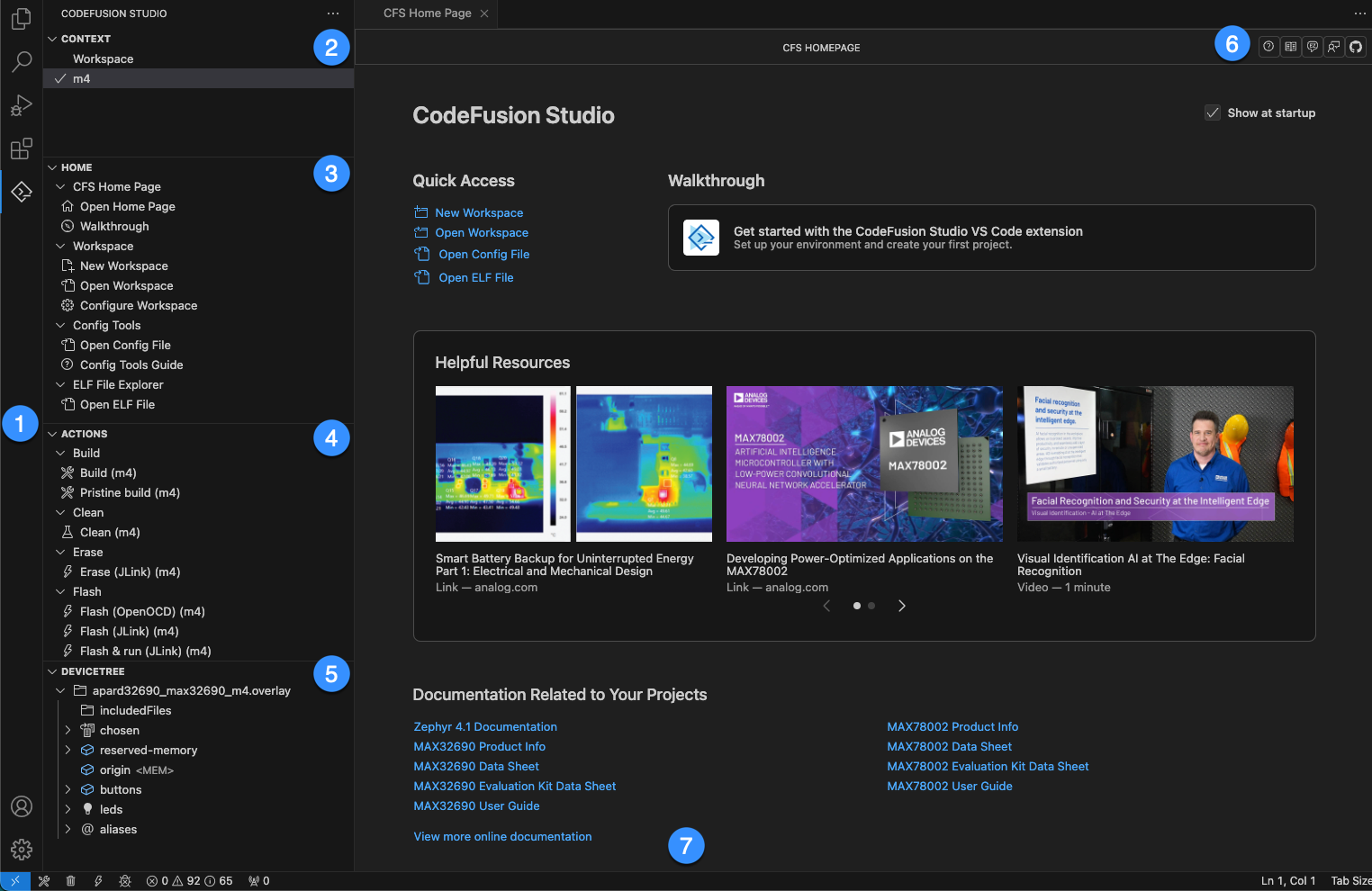Image resolution: width=1372 pixels, height=891 pixels.
Task: Open Config Tools Guide item
Action: [x=131, y=364]
